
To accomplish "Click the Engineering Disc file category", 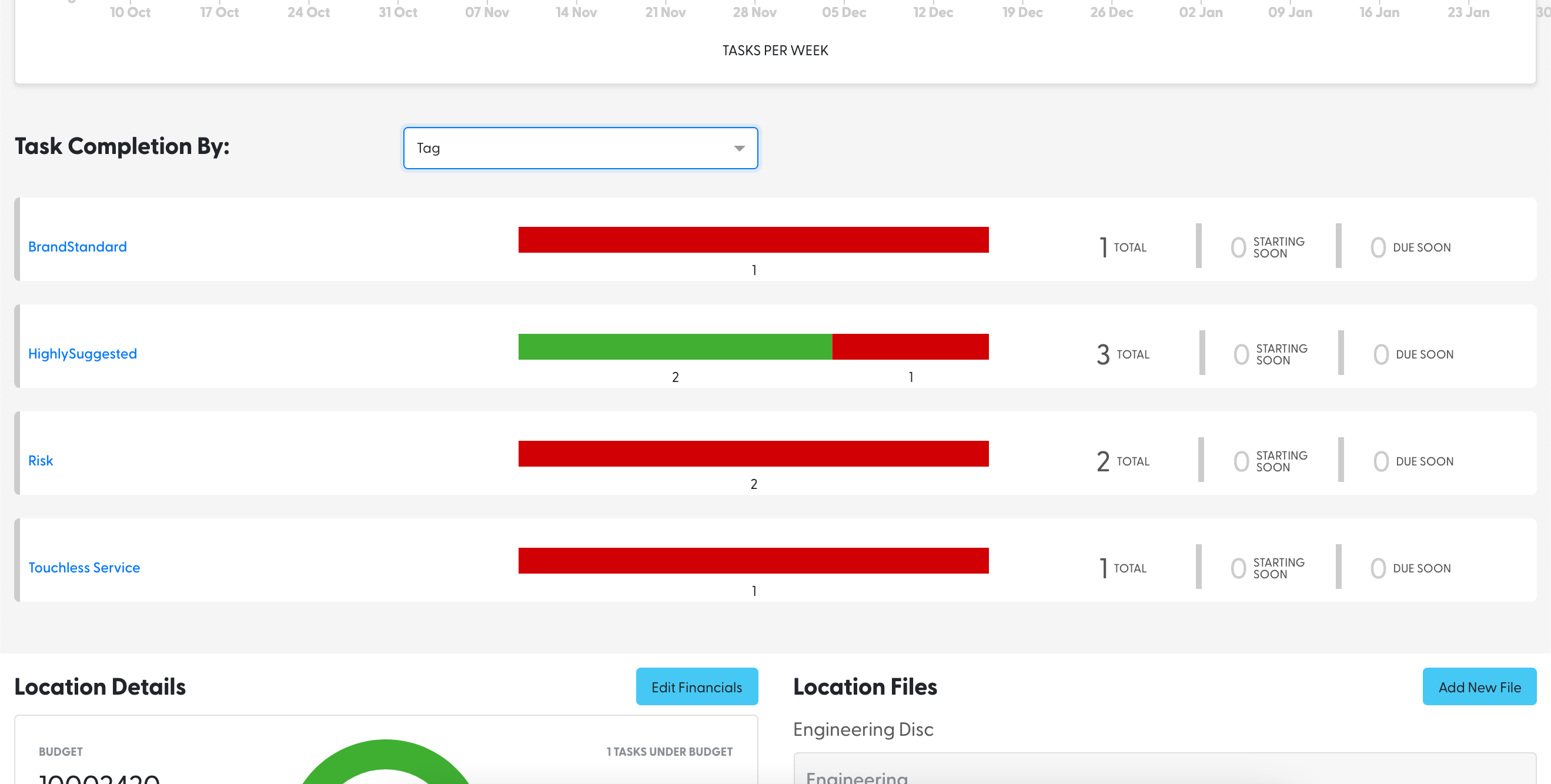I will point(863,729).
